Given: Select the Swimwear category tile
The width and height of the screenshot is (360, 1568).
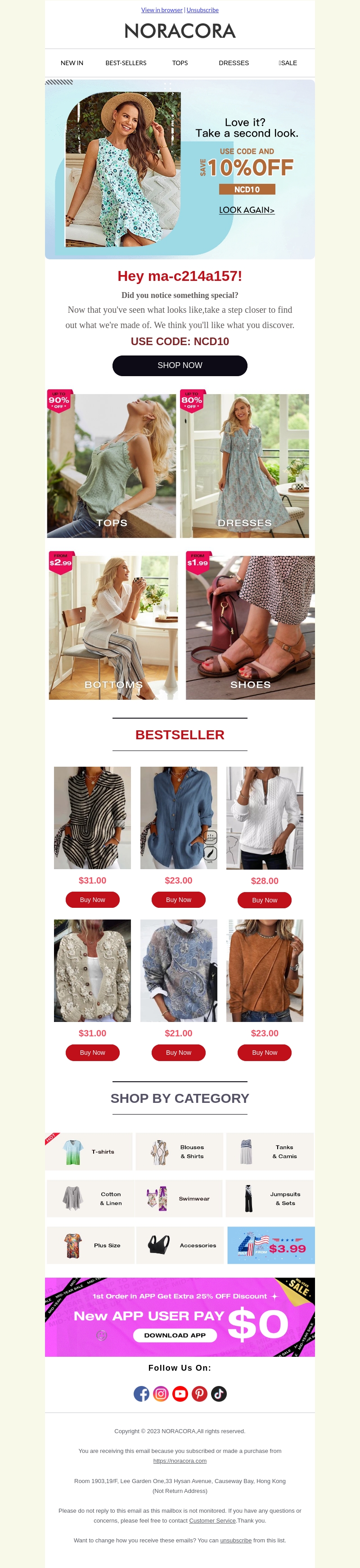Looking at the screenshot, I should [179, 1199].
